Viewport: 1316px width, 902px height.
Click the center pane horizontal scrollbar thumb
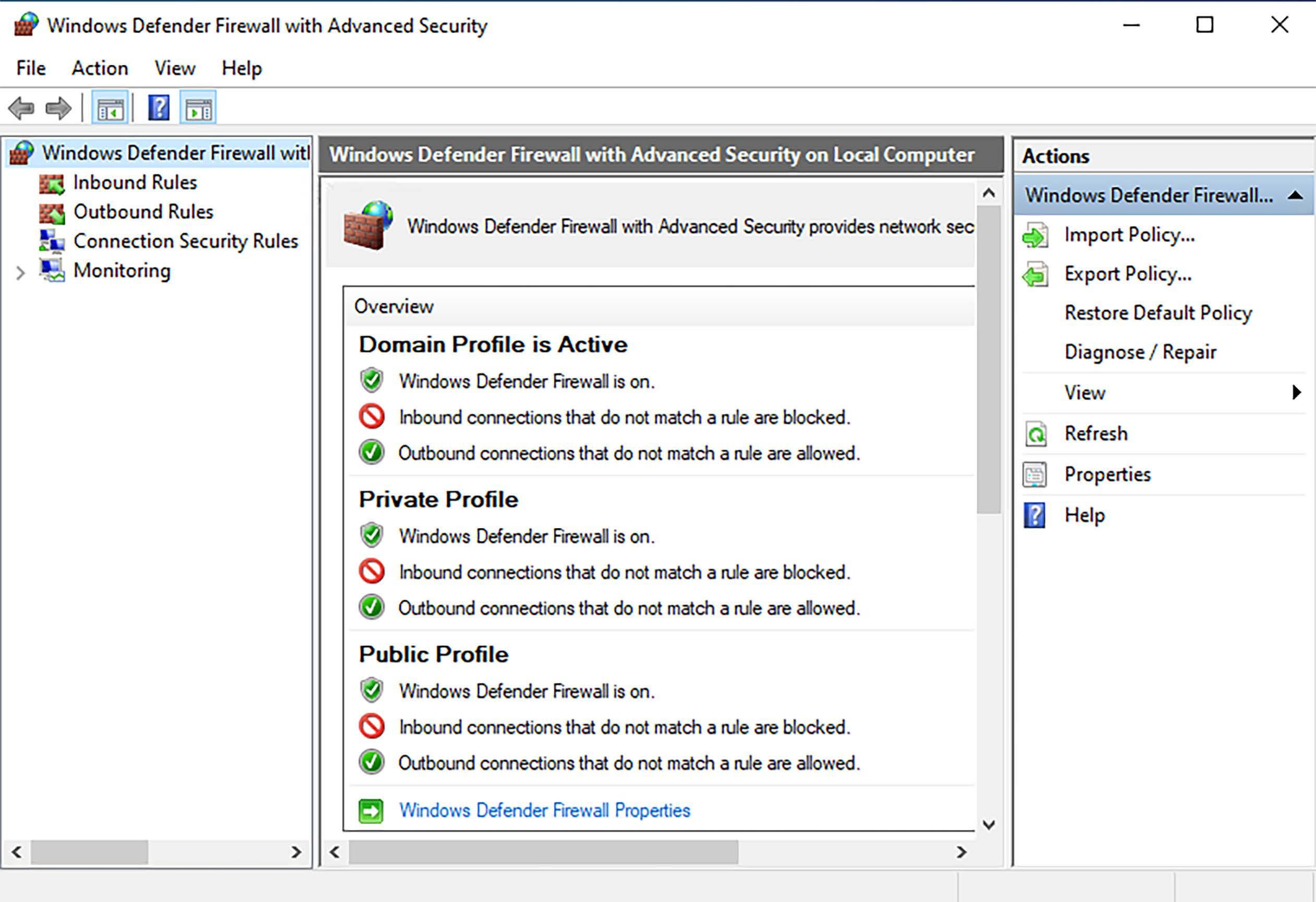544,851
